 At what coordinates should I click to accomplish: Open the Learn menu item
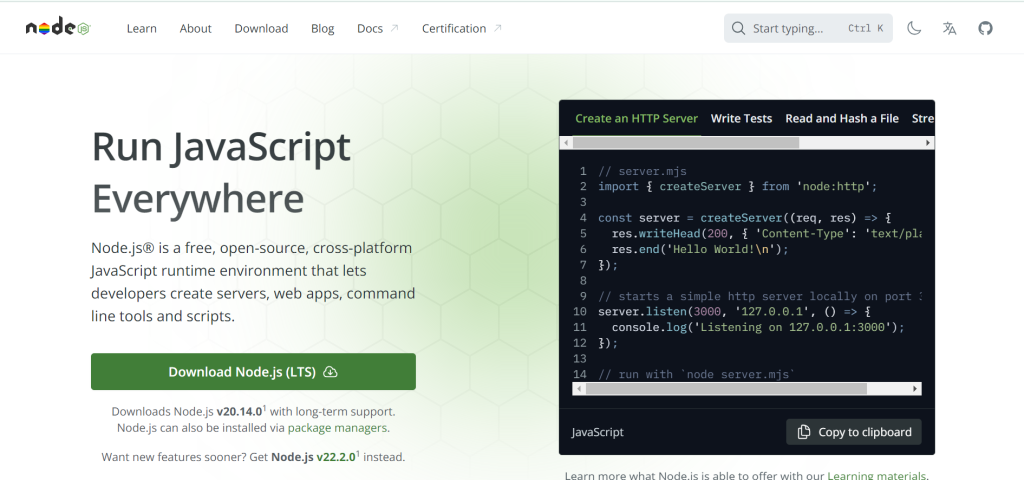coord(142,28)
